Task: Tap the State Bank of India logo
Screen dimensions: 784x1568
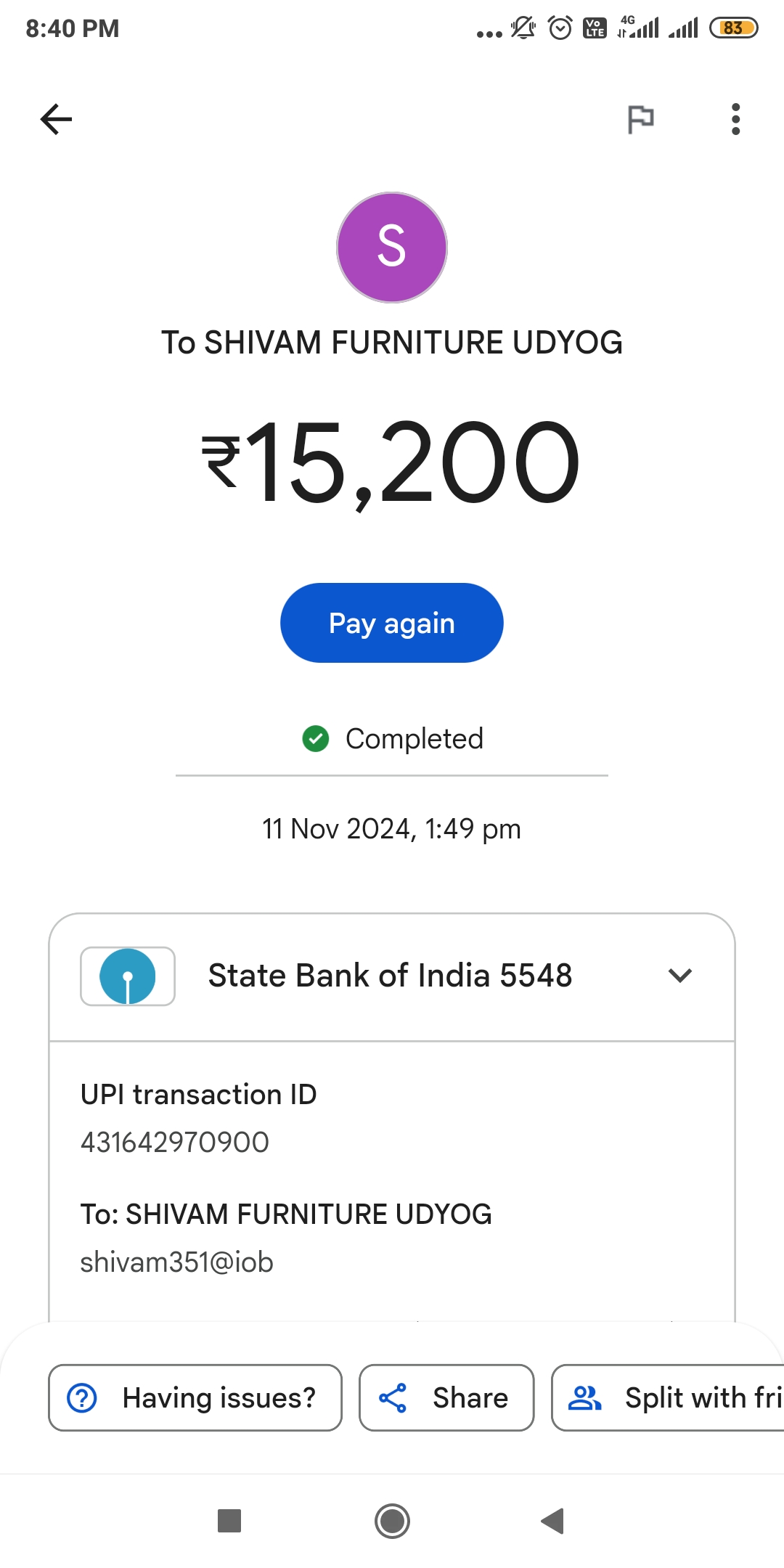Action: coord(128,976)
